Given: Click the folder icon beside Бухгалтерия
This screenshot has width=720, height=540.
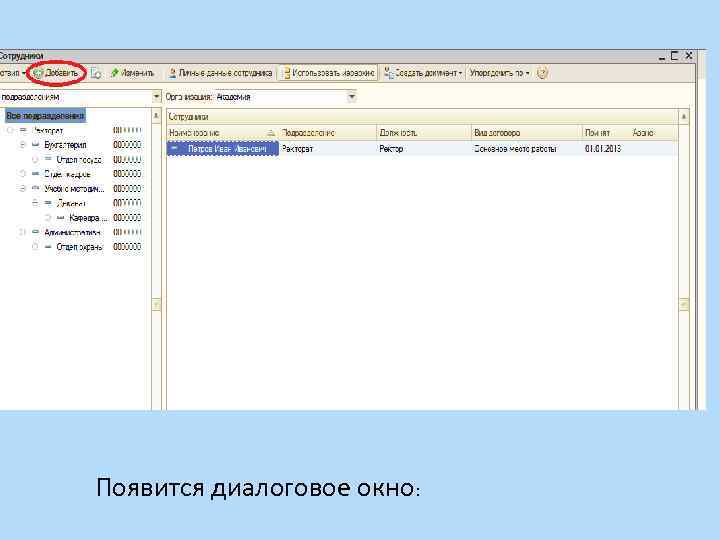Looking at the screenshot, I should tap(35, 145).
